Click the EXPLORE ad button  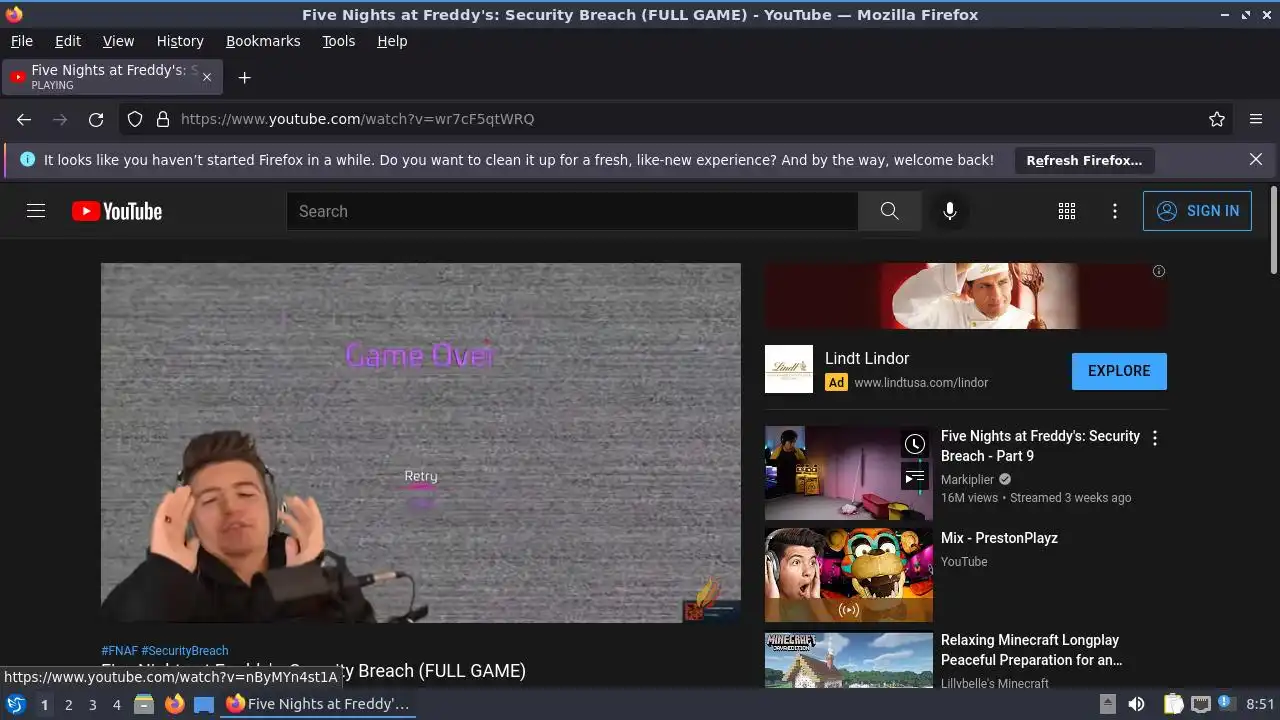(x=1119, y=371)
